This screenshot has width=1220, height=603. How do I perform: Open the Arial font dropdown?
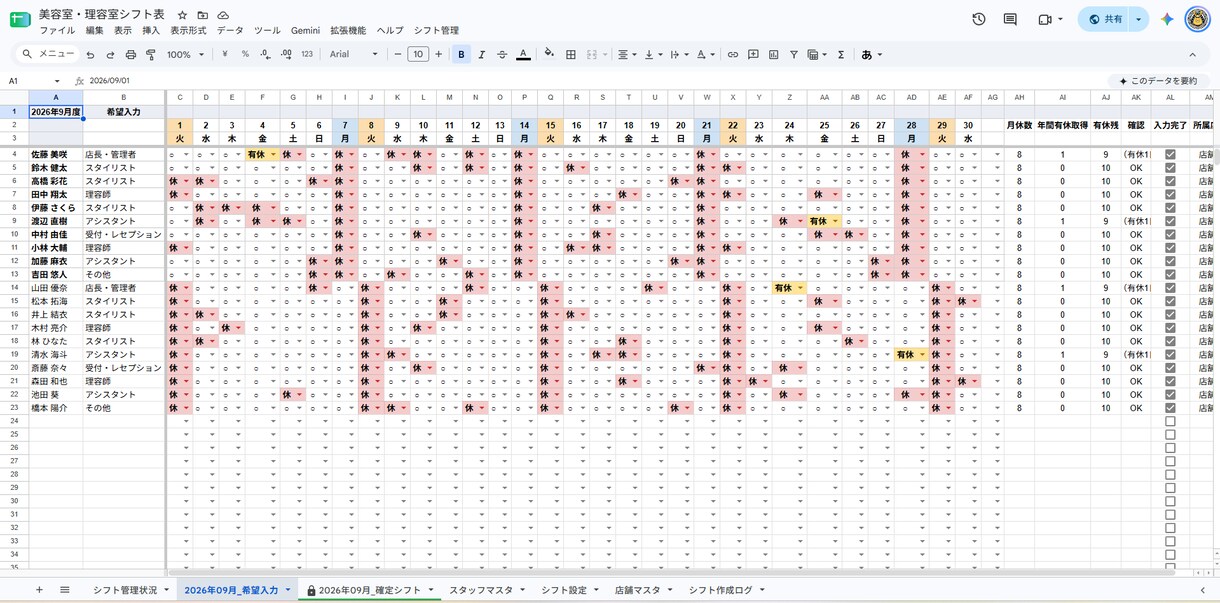click(x=354, y=55)
